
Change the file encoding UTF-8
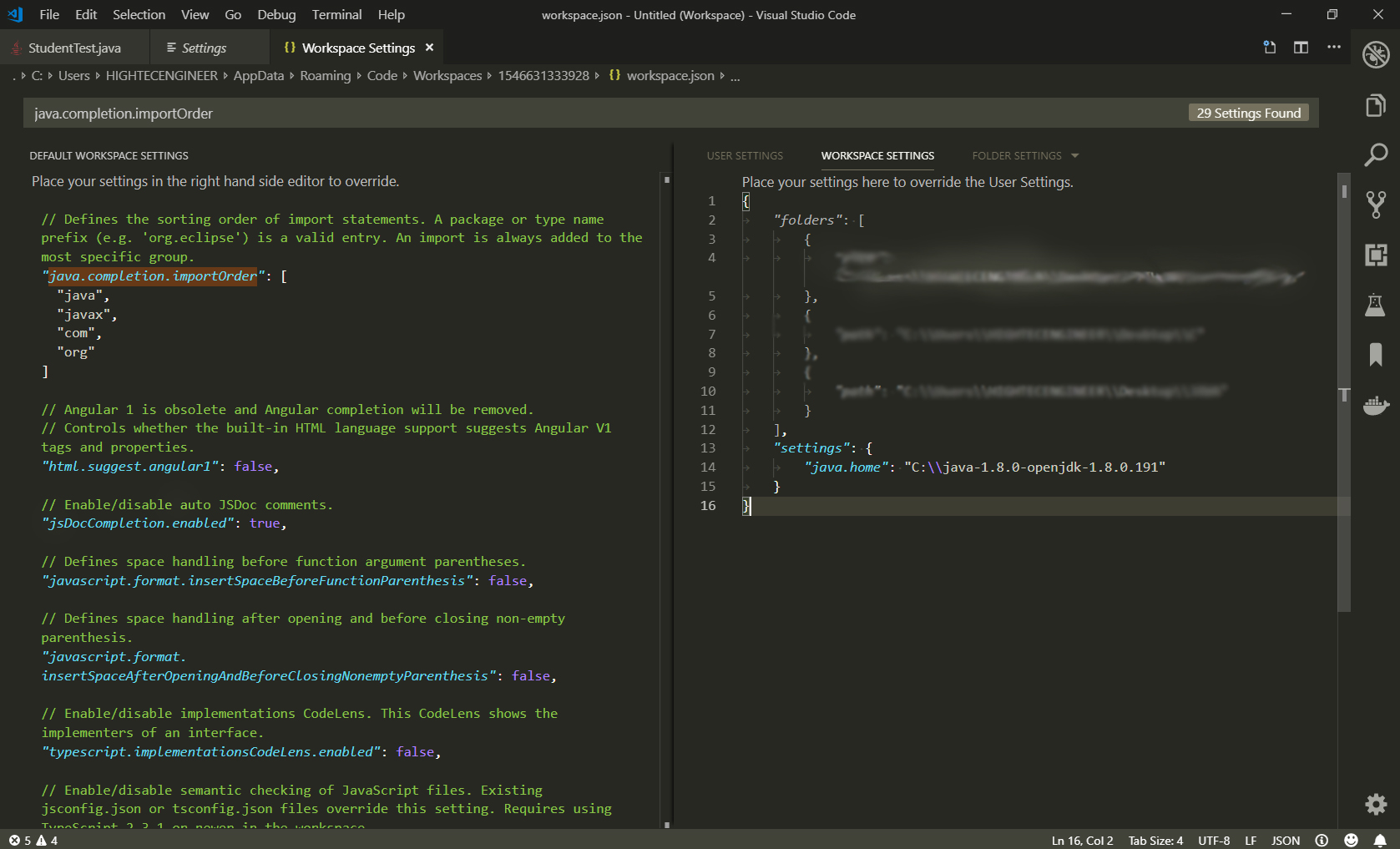(x=1214, y=841)
